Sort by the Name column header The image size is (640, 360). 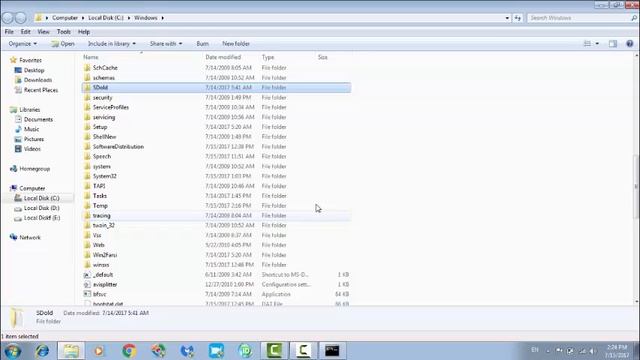point(143,57)
